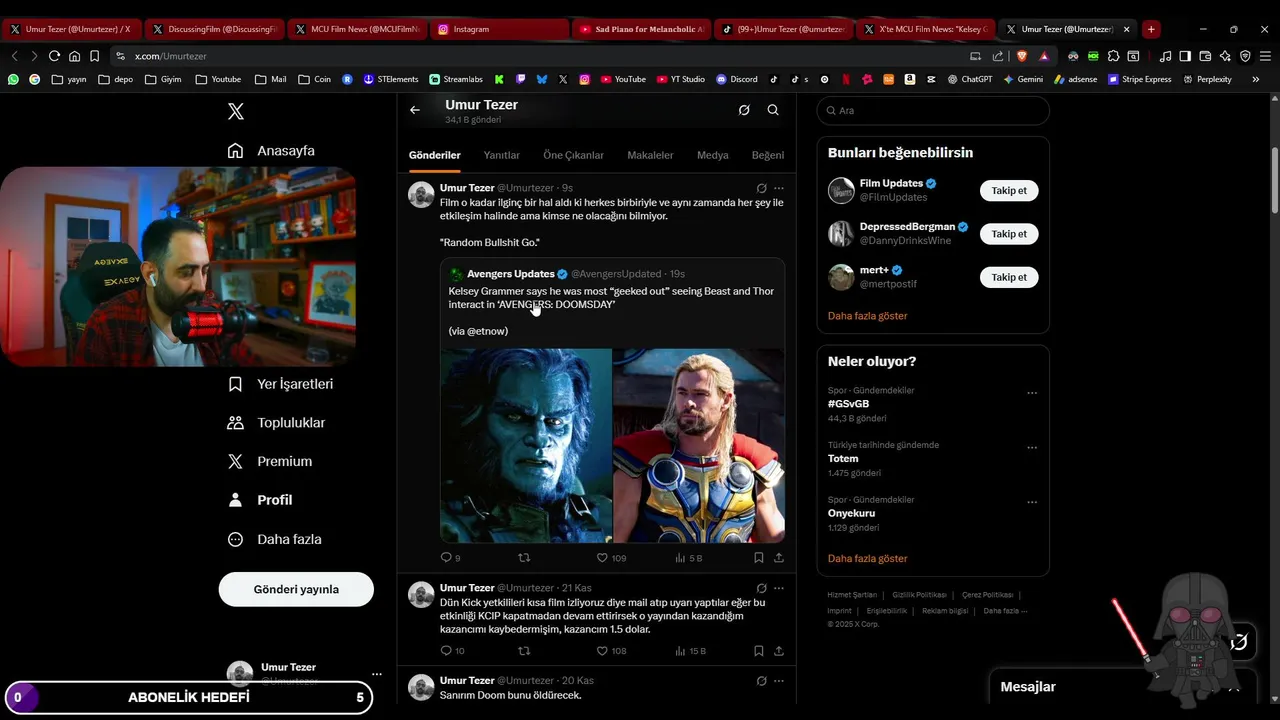
Task: Click the Brave Shields lion icon
Action: pos(1022,56)
